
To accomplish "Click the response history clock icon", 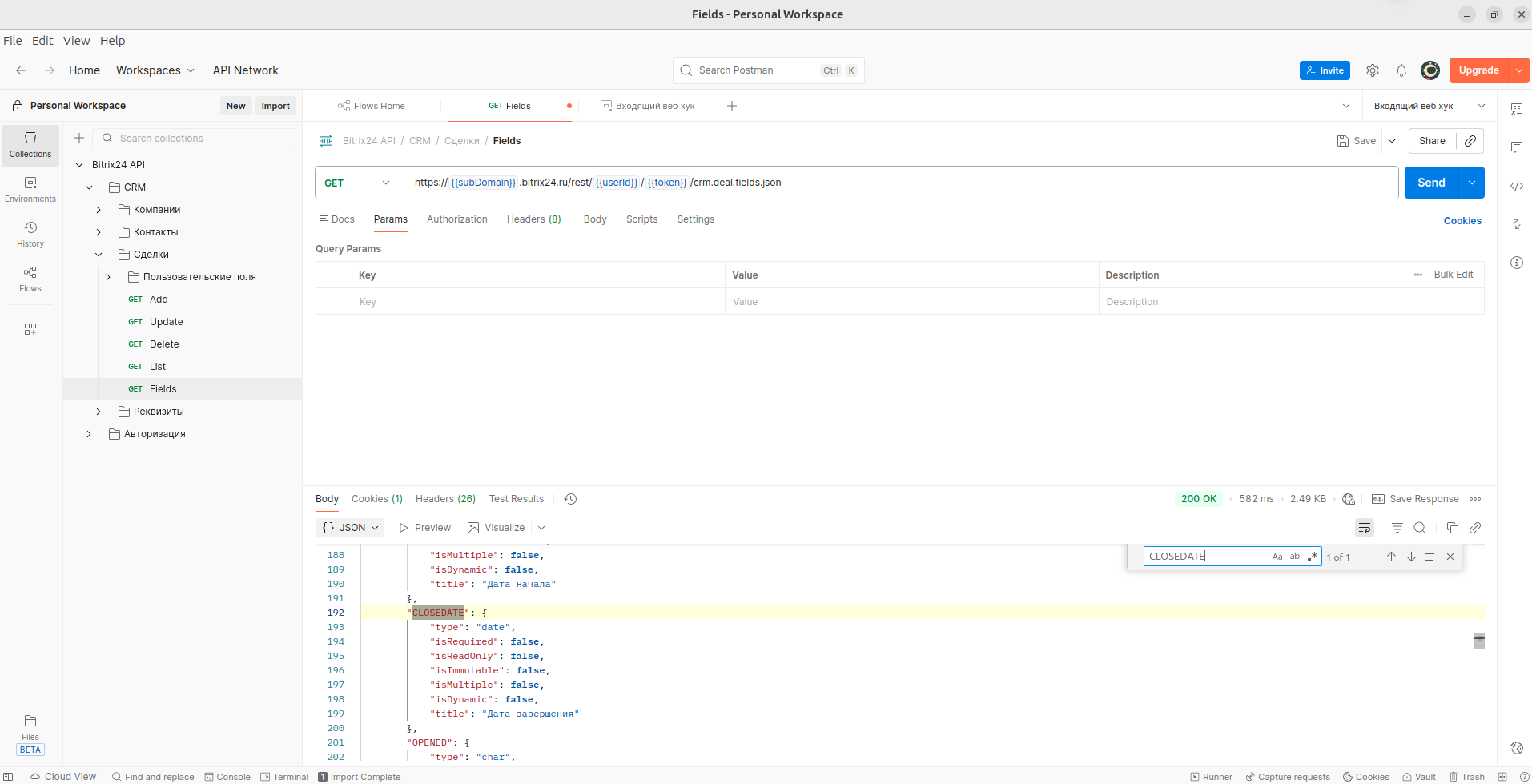I will coord(570,499).
